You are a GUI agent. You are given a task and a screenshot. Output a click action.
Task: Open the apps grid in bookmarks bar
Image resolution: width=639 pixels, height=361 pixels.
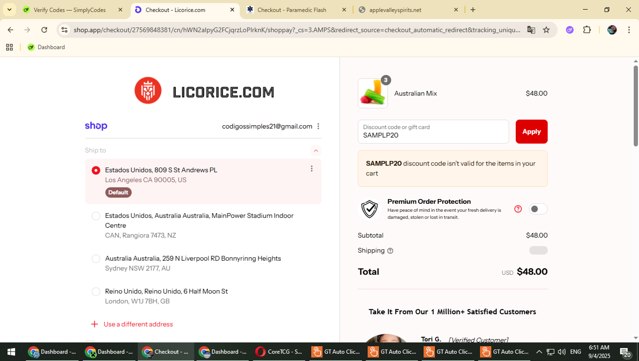pos(9,47)
